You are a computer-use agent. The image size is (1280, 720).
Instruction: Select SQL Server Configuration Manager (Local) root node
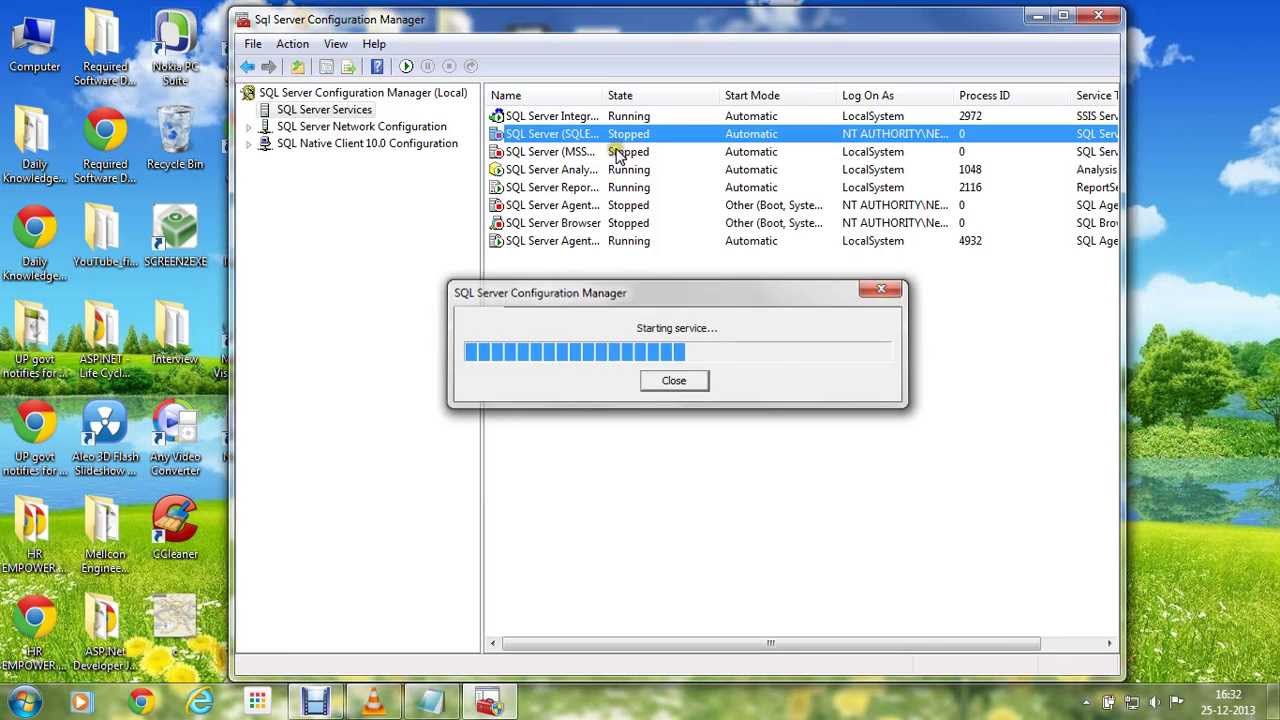(363, 93)
